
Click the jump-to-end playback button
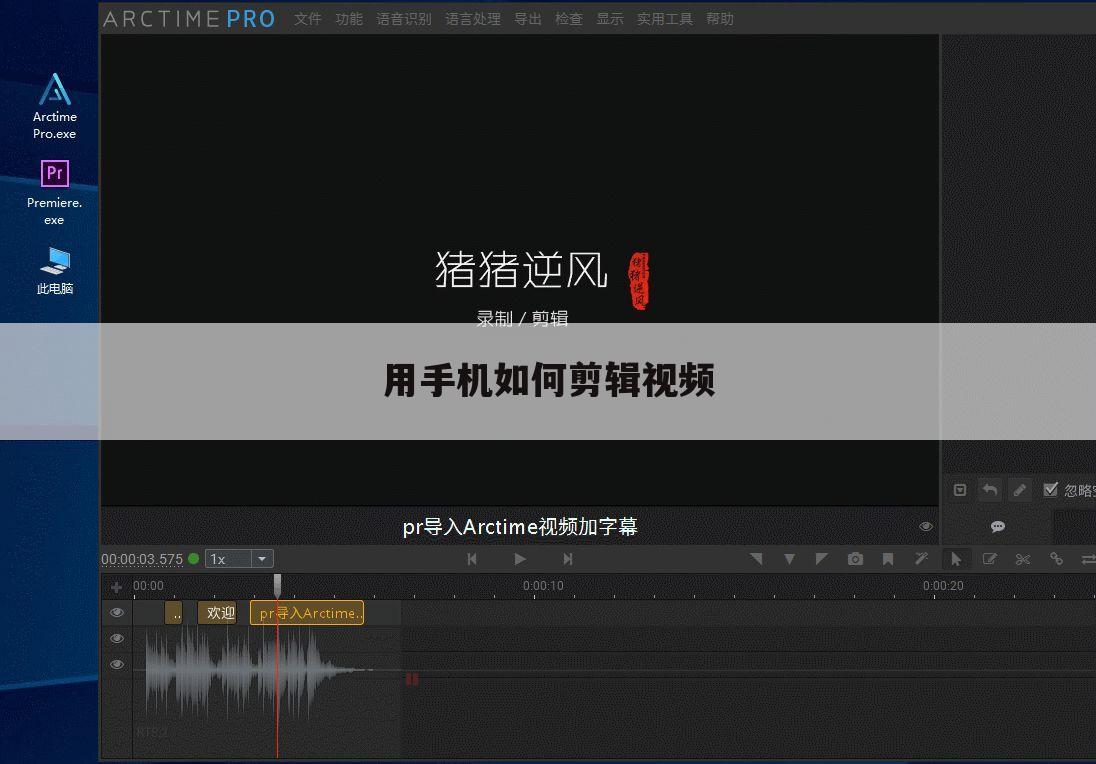tap(568, 558)
